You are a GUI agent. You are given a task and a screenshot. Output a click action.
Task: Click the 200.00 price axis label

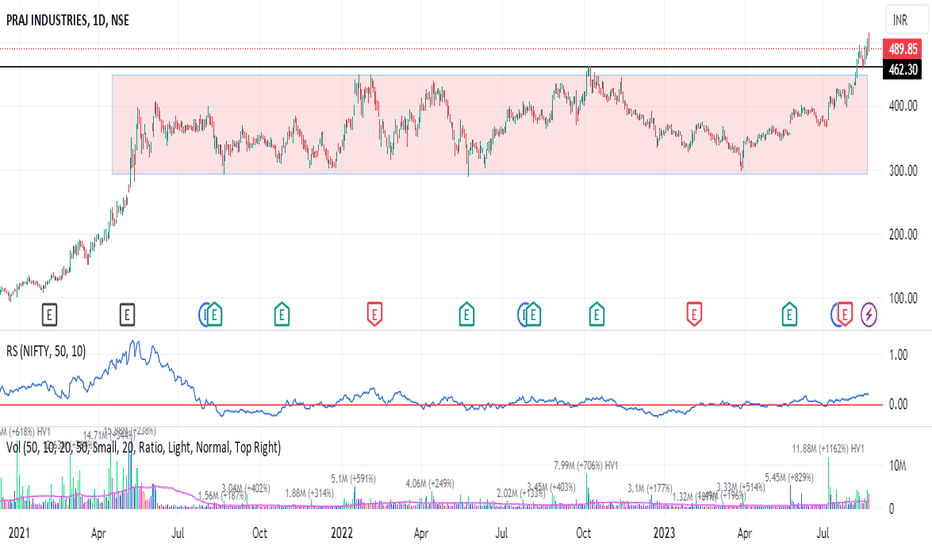pyautogui.click(x=903, y=234)
